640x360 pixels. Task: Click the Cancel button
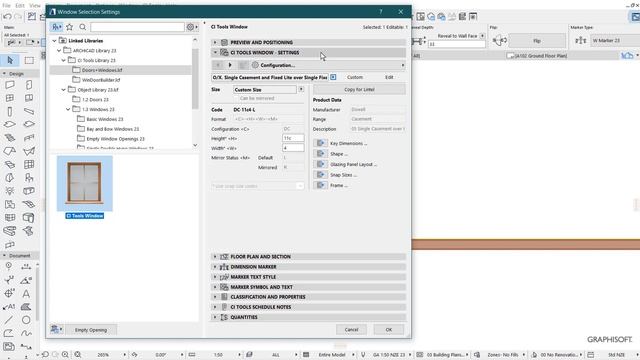pyautogui.click(x=351, y=329)
